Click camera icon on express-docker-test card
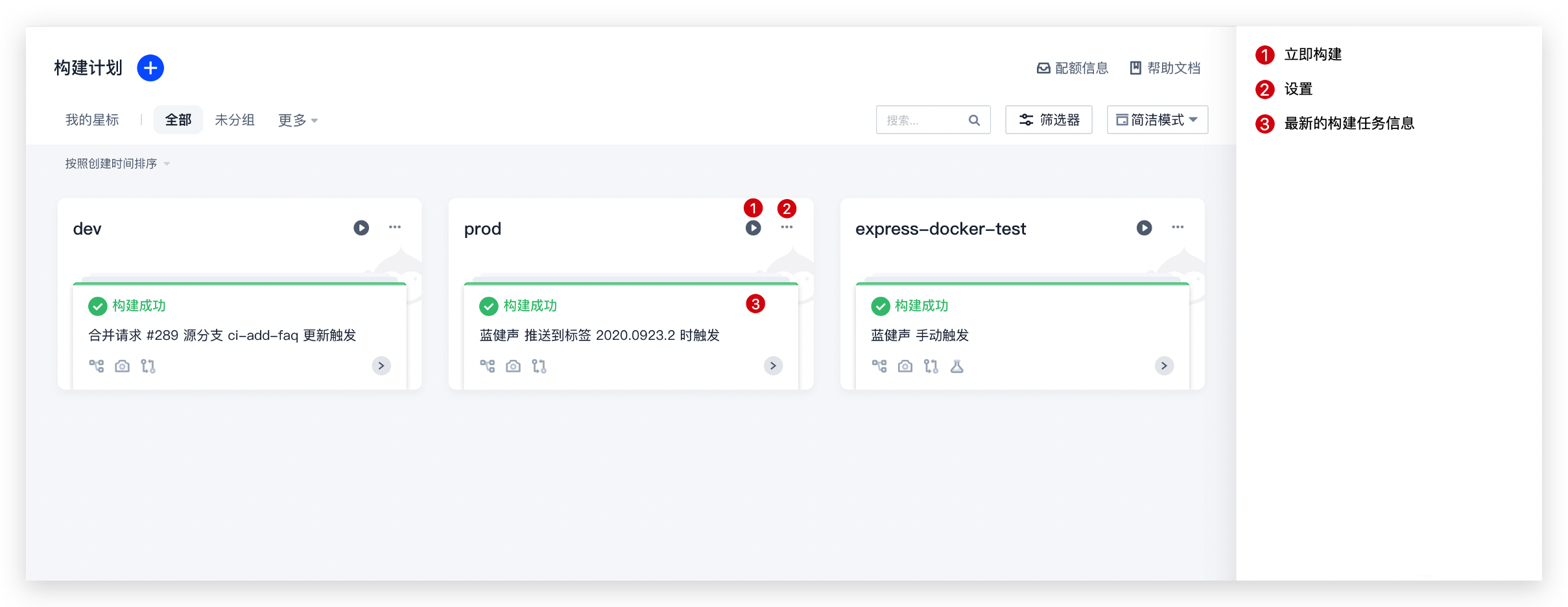 pos(905,366)
